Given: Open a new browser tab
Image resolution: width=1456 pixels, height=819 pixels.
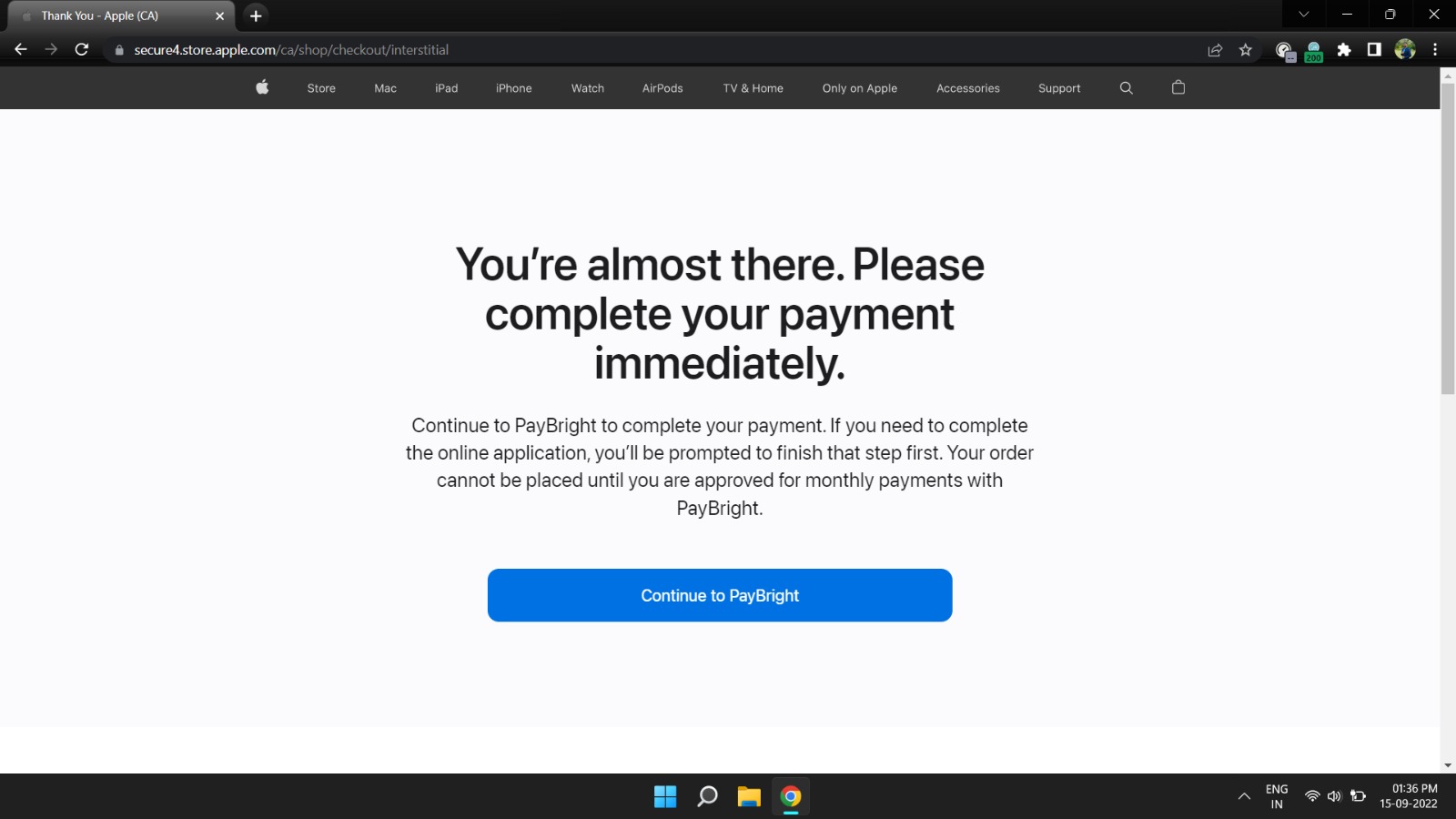Looking at the screenshot, I should tap(256, 15).
